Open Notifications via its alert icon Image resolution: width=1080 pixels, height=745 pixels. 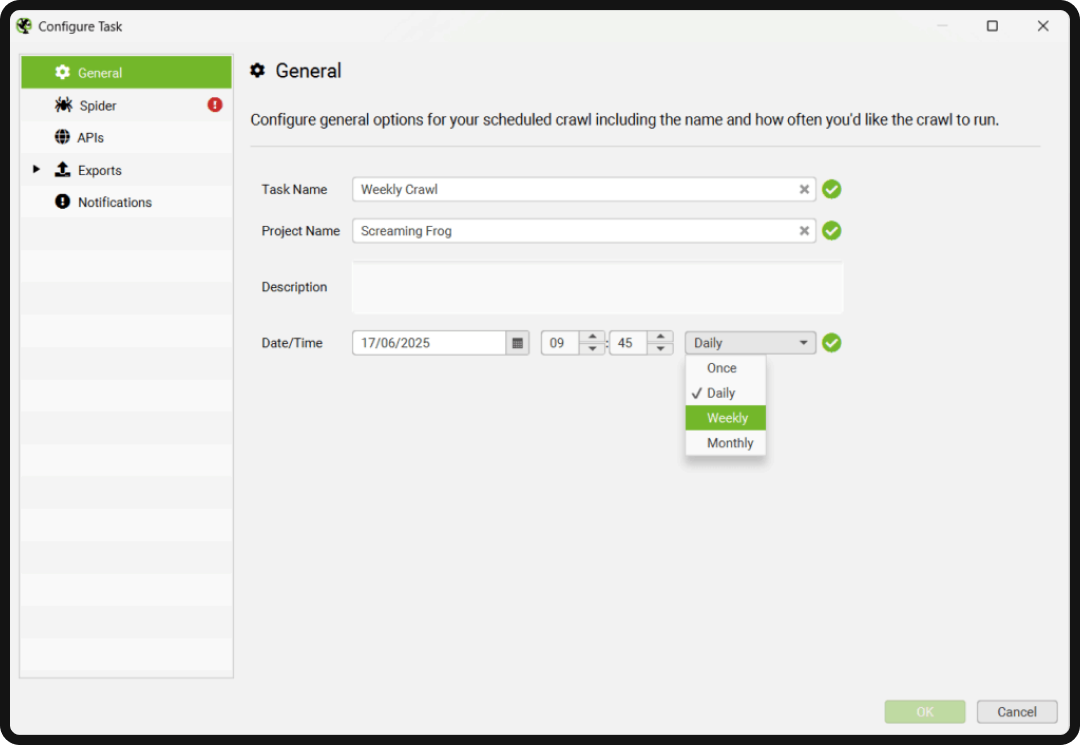pos(61,202)
